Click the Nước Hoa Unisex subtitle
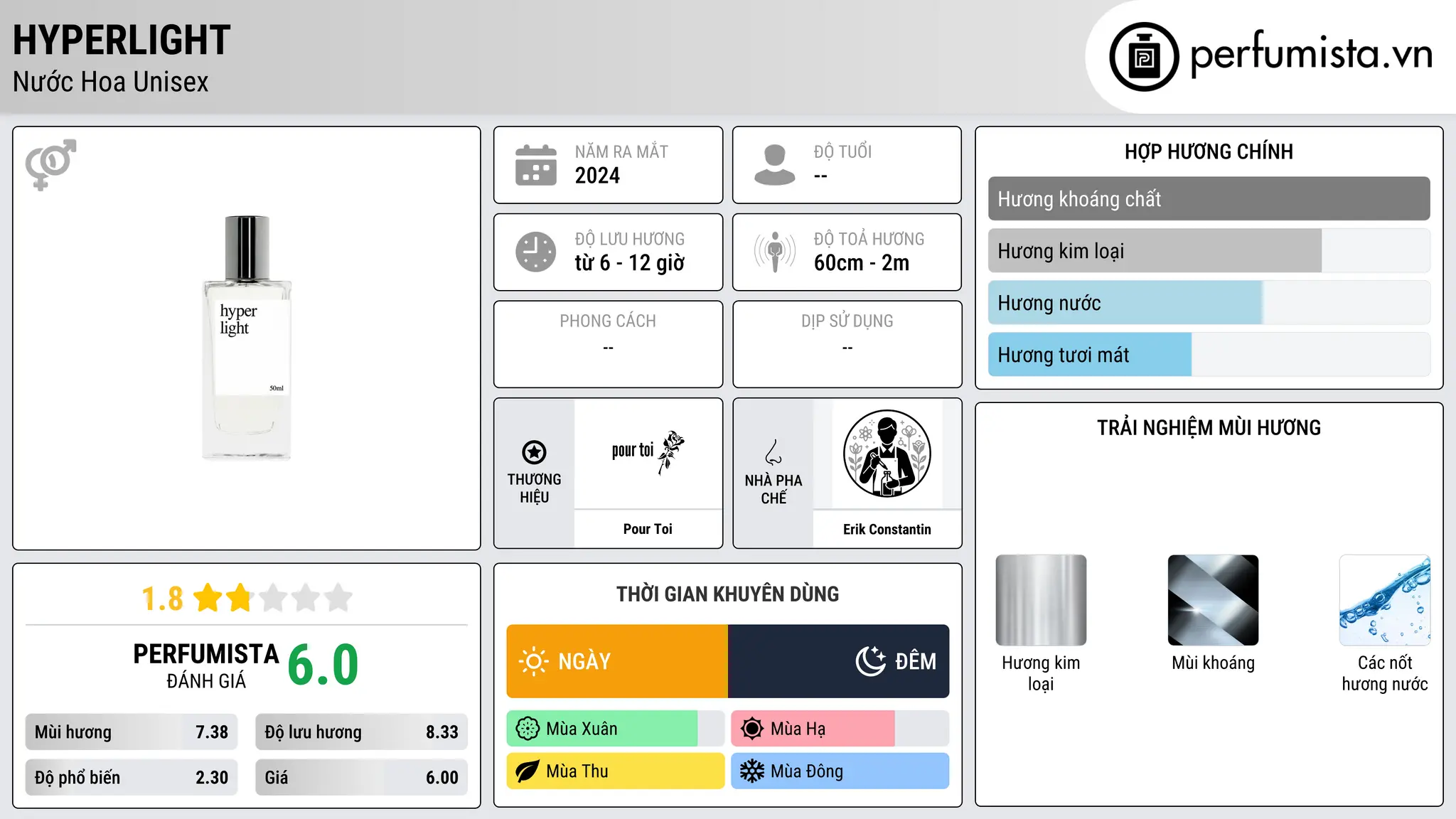Image resolution: width=1456 pixels, height=819 pixels. click(111, 82)
